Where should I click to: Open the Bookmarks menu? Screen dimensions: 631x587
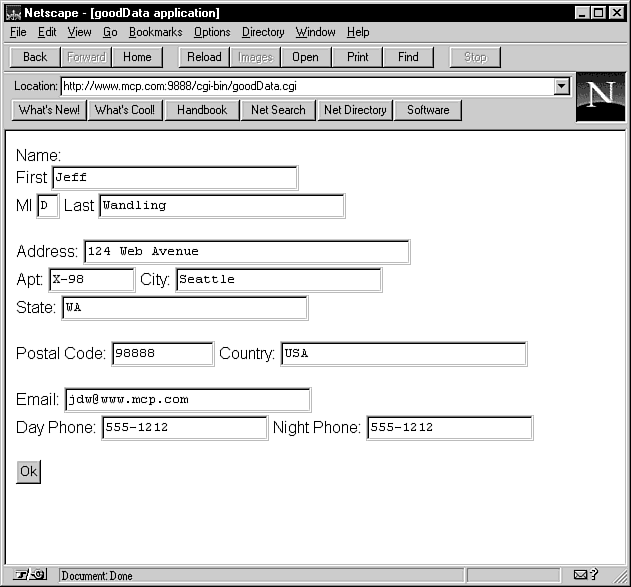(x=155, y=32)
